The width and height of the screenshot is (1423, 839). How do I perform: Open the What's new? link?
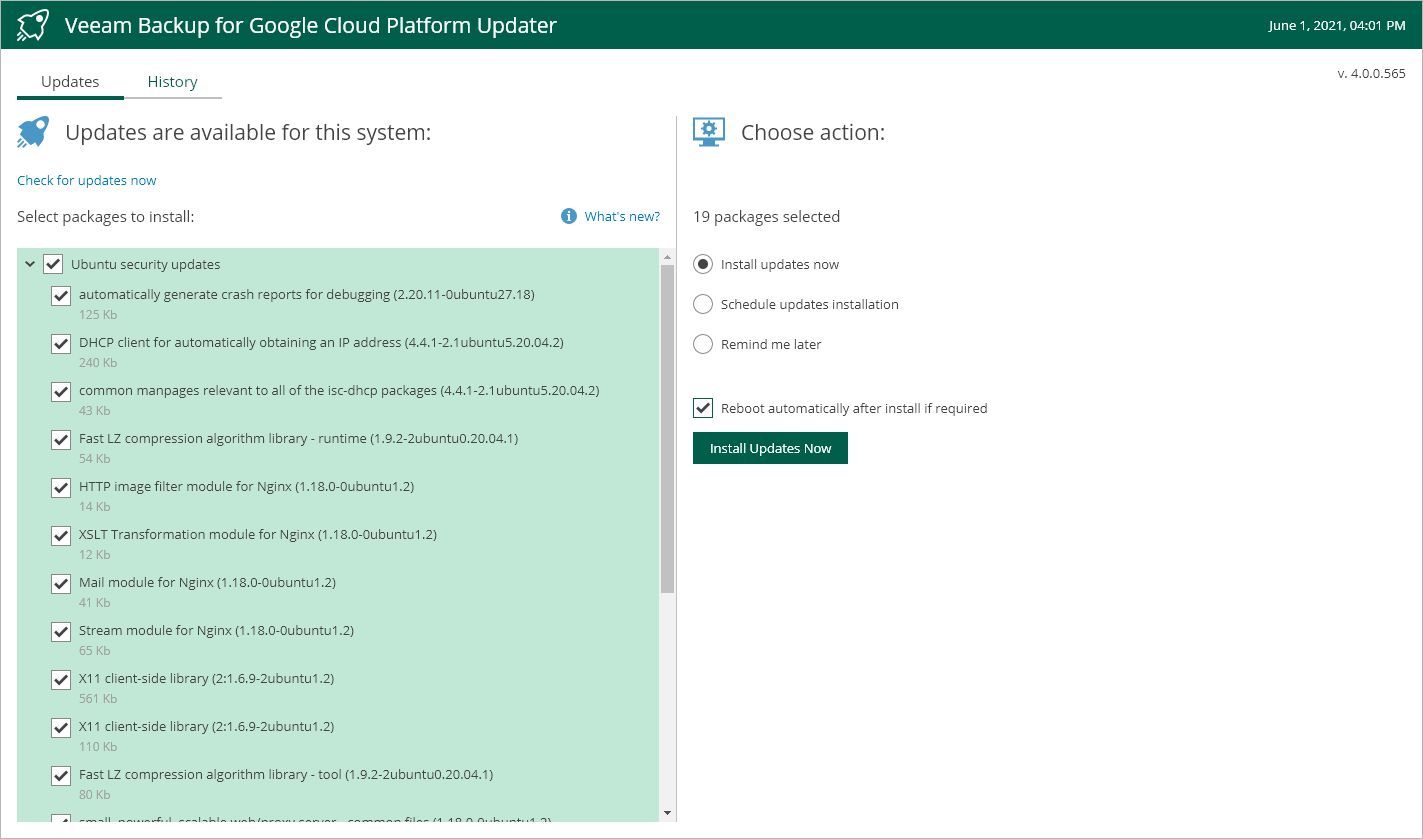pyautogui.click(x=622, y=216)
